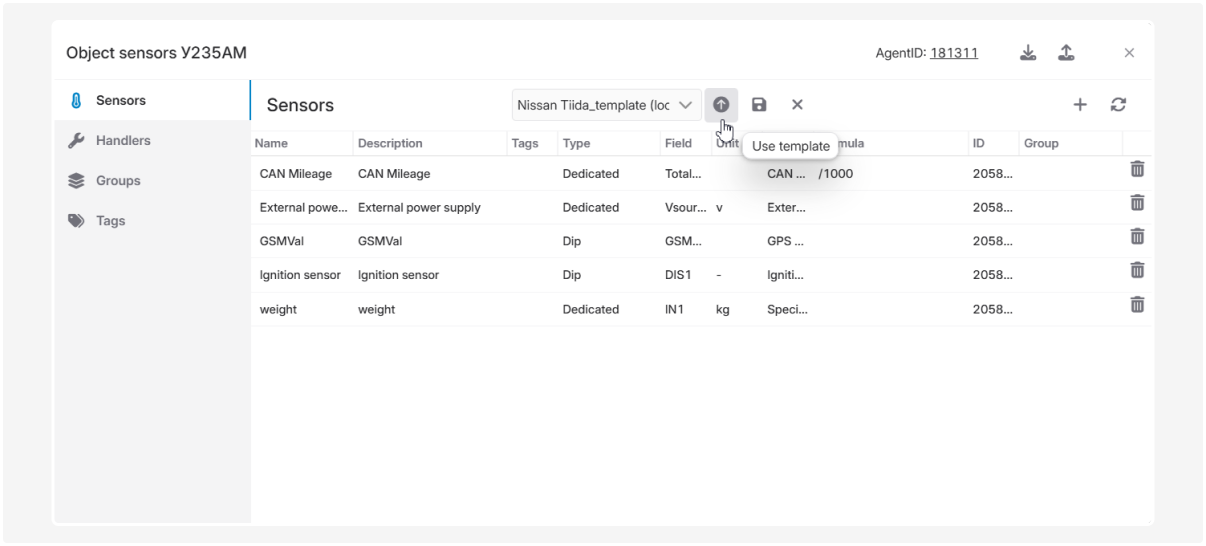Delete the weight sensor row
The height and width of the screenshot is (546, 1206).
point(1137,305)
